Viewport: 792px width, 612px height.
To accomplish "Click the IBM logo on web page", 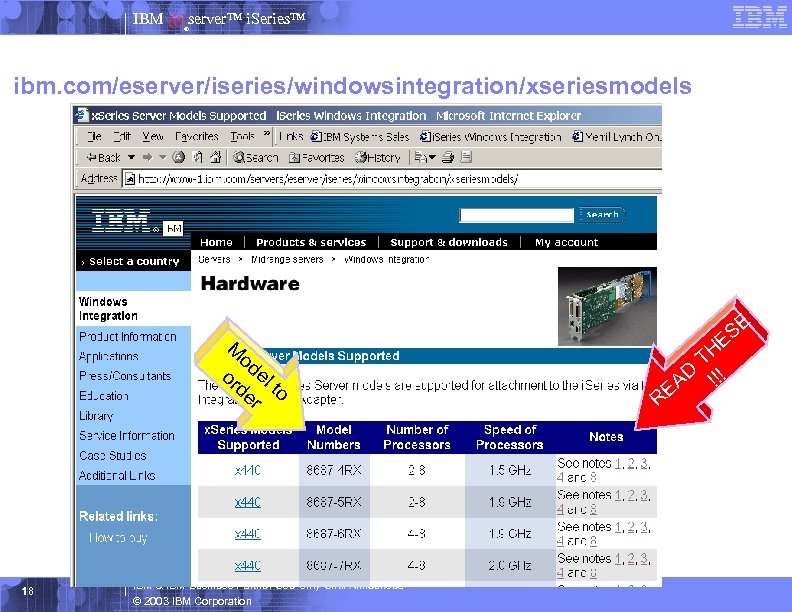I will coord(121,220).
